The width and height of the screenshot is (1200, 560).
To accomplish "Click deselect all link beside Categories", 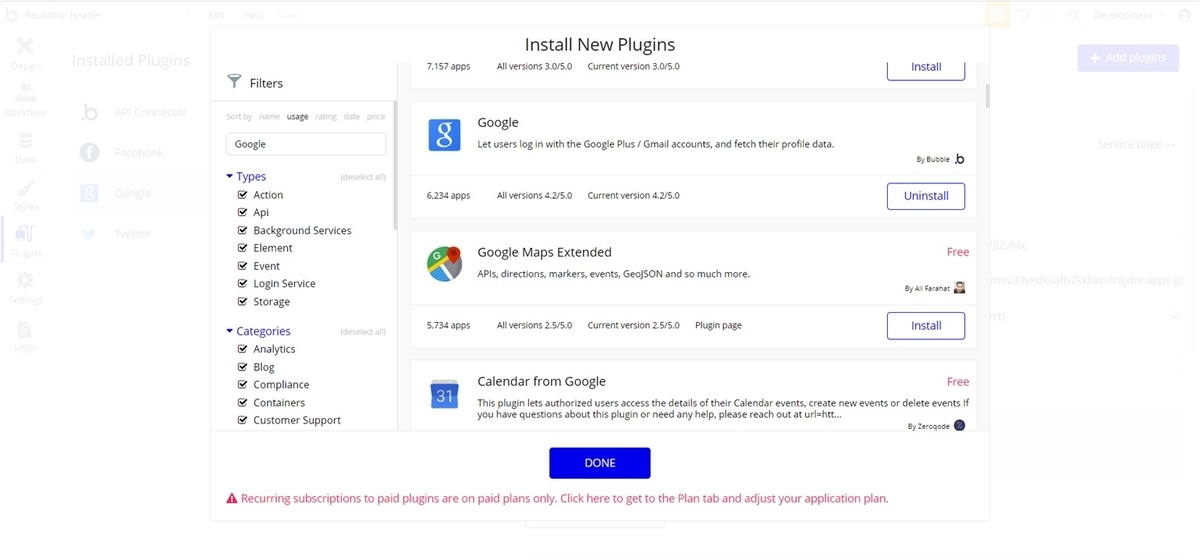I will tap(363, 332).
